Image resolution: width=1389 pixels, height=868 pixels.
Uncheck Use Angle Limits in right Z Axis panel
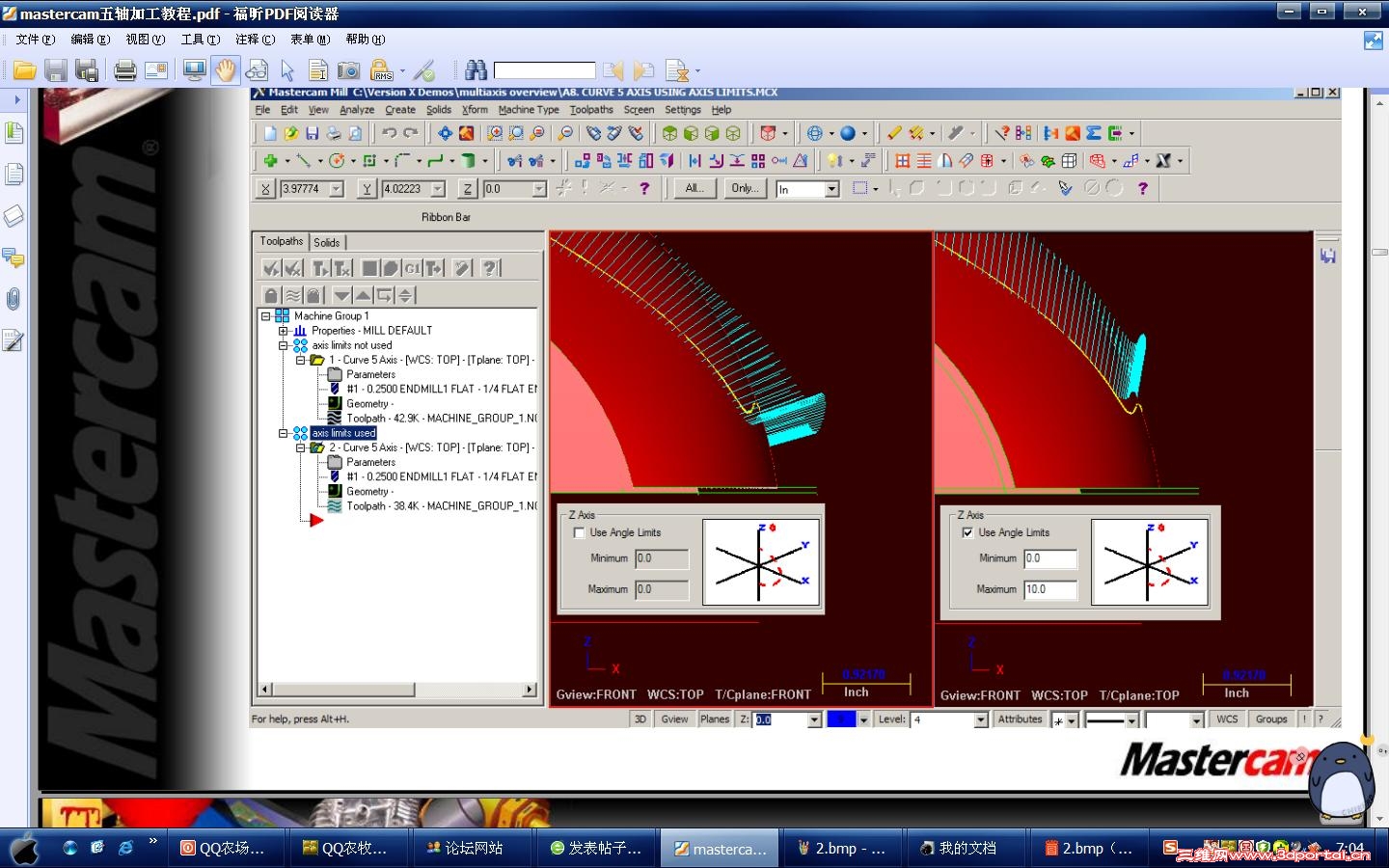coord(967,532)
